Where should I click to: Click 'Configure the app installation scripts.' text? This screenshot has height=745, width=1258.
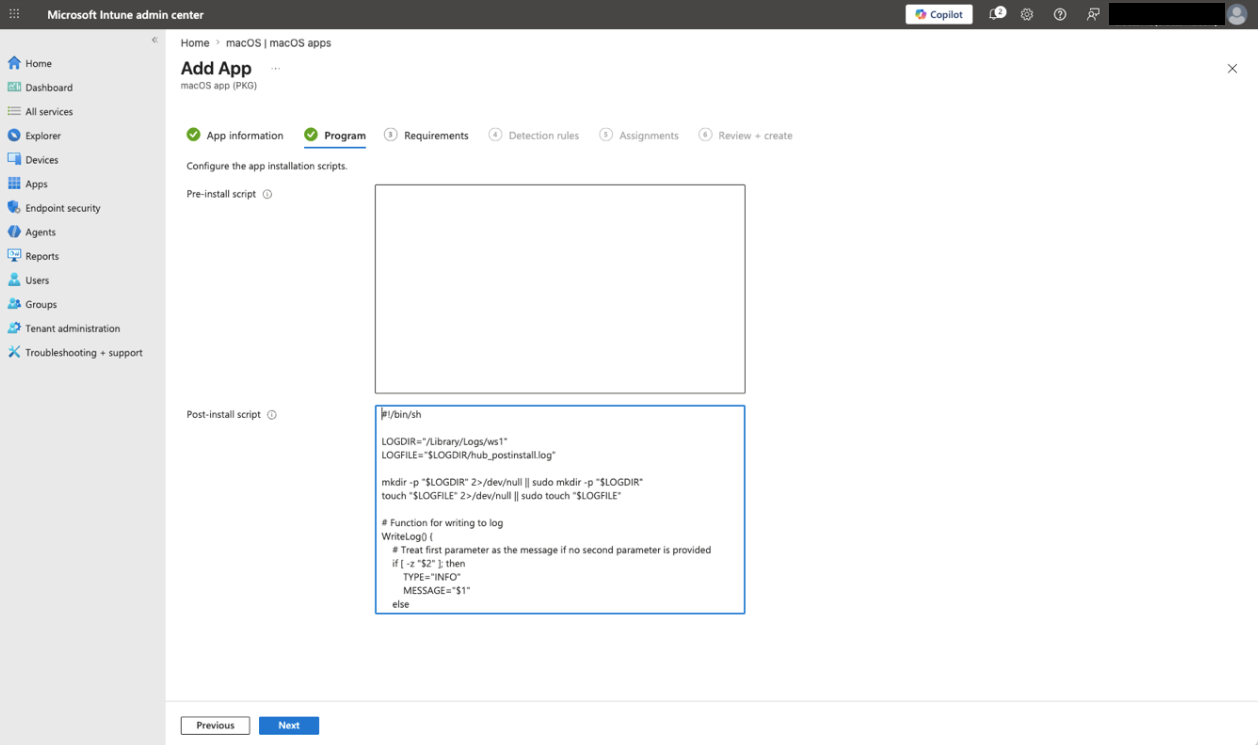click(267, 166)
